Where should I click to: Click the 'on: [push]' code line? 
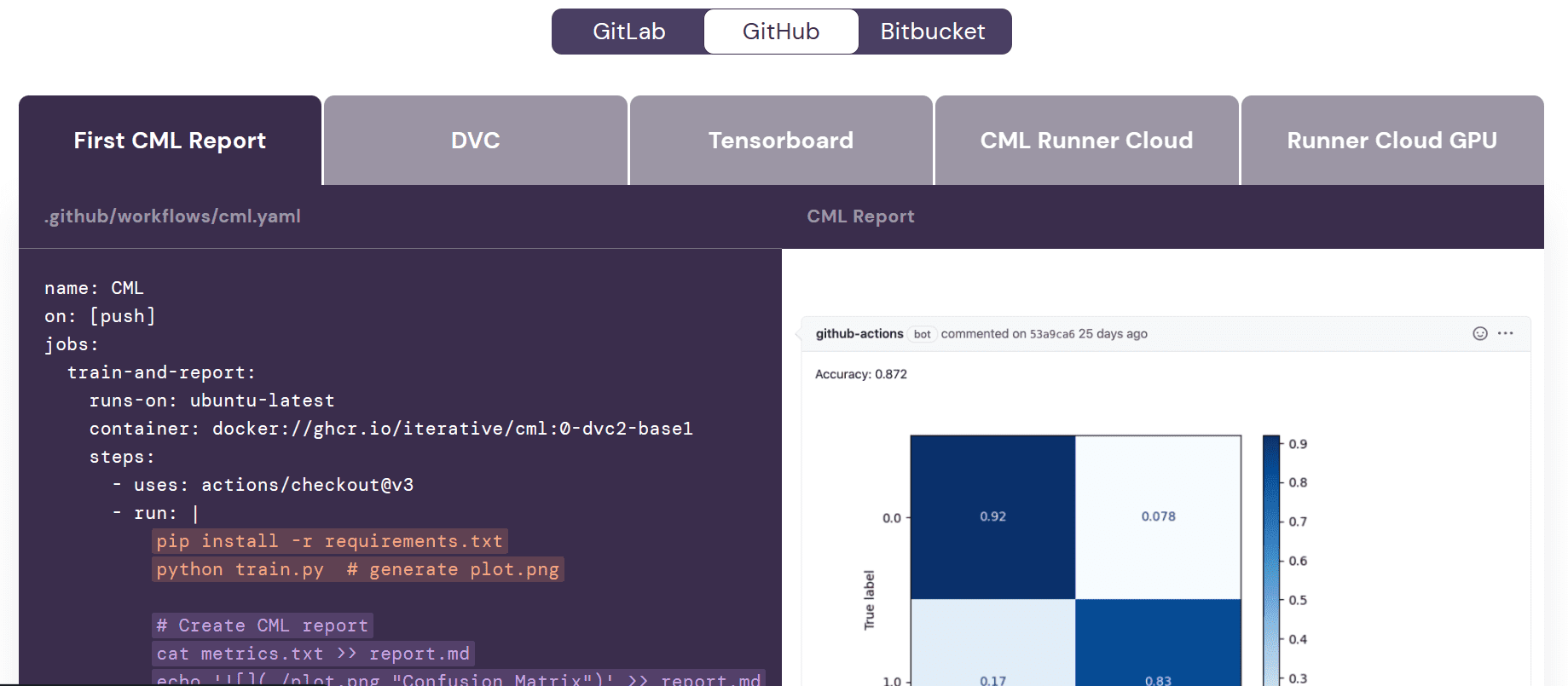tap(100, 316)
